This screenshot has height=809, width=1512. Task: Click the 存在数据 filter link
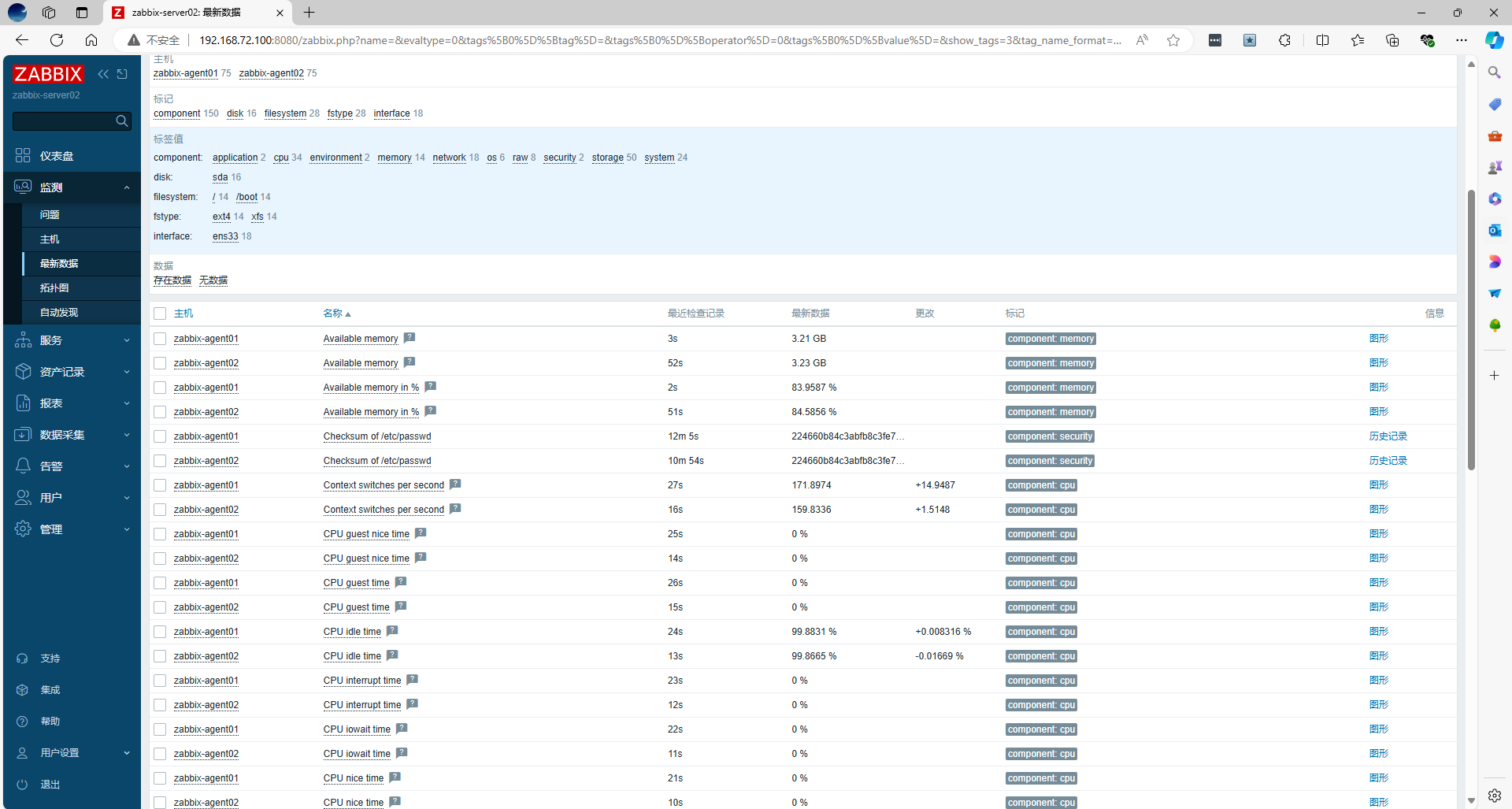tap(172, 280)
